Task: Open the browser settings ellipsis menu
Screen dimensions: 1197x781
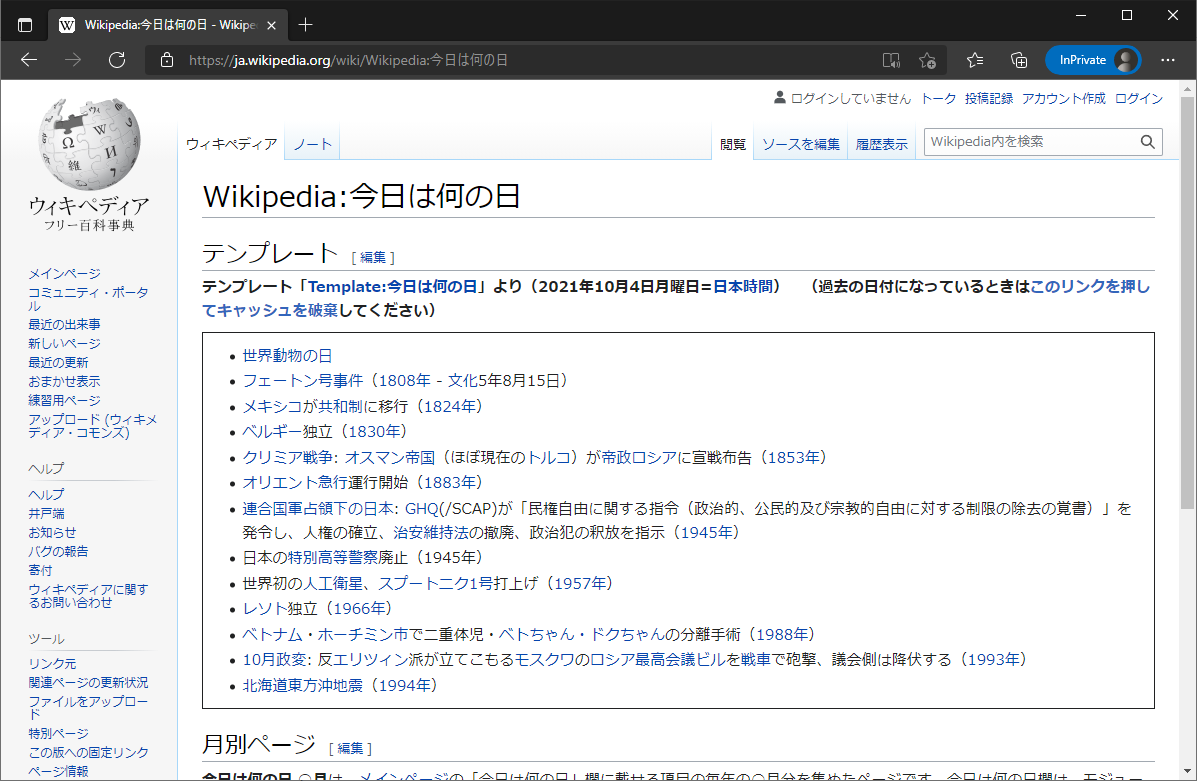Action: [x=1168, y=60]
